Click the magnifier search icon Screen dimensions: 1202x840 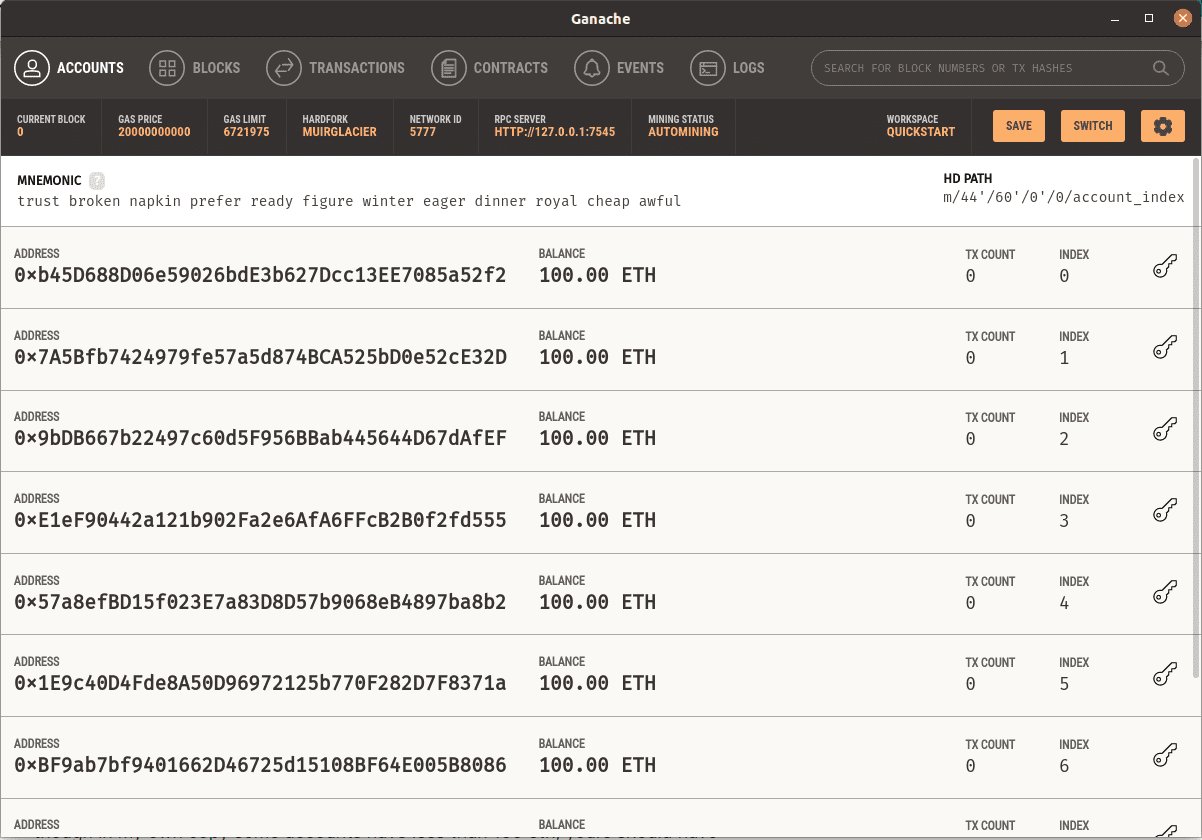tap(1161, 68)
